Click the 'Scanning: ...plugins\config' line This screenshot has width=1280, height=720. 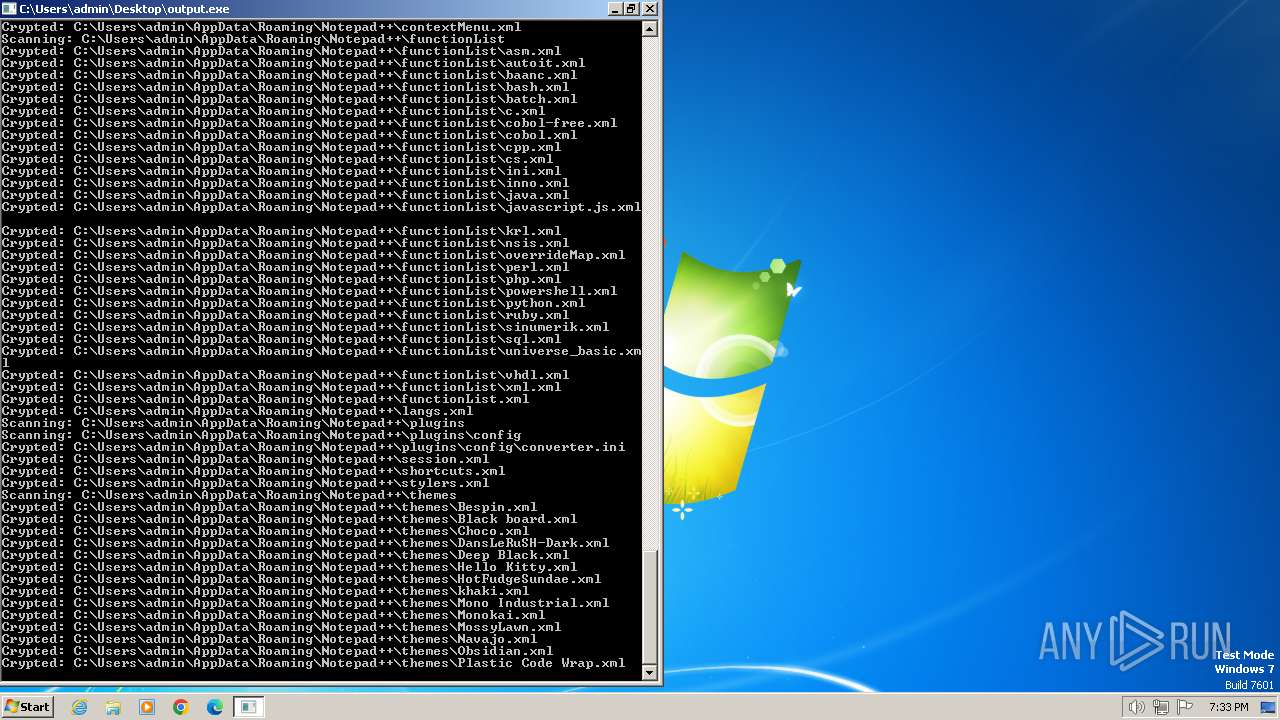point(261,435)
